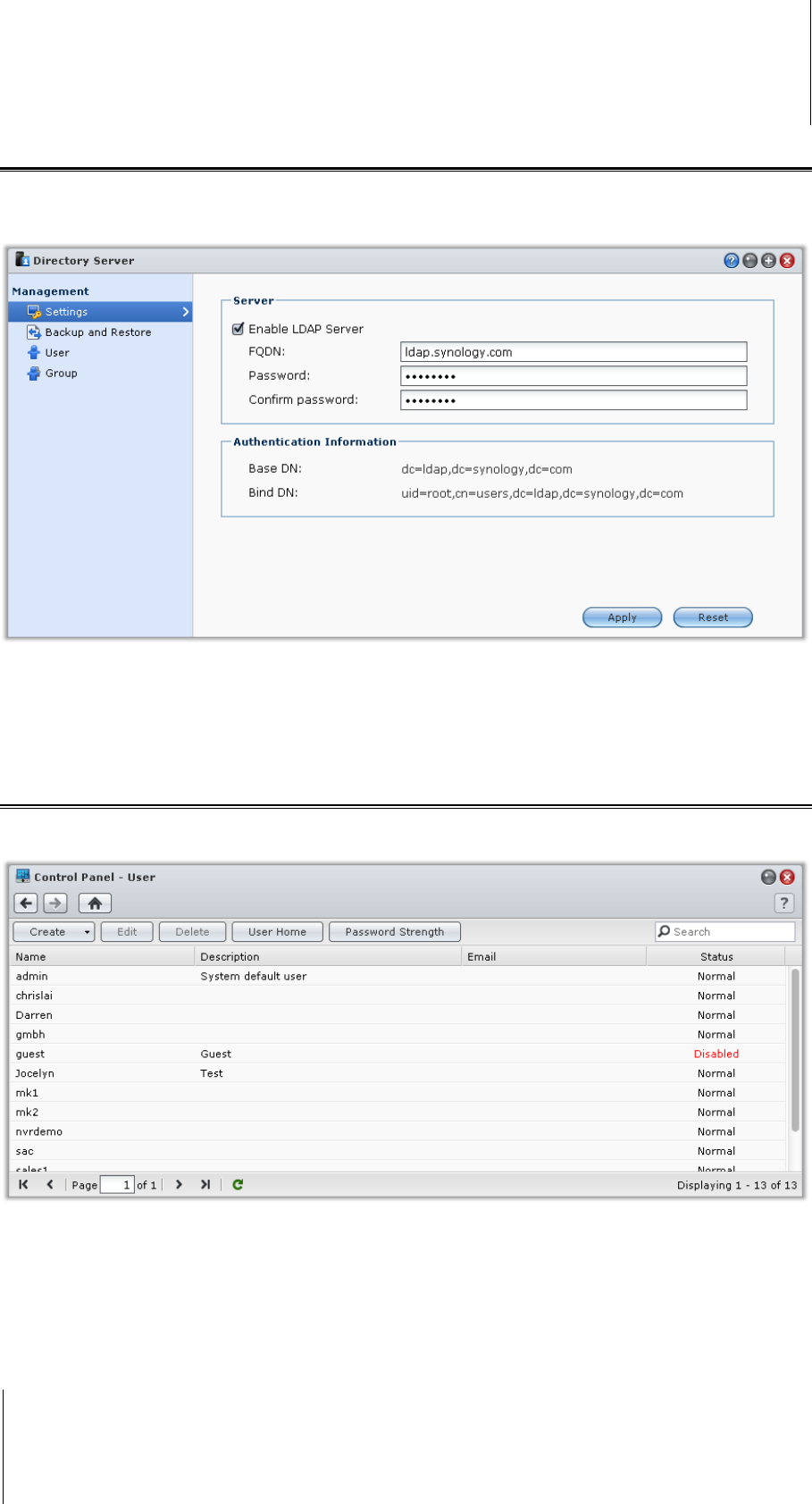Go to next page of users
The image size is (812, 1504).
[179, 1185]
